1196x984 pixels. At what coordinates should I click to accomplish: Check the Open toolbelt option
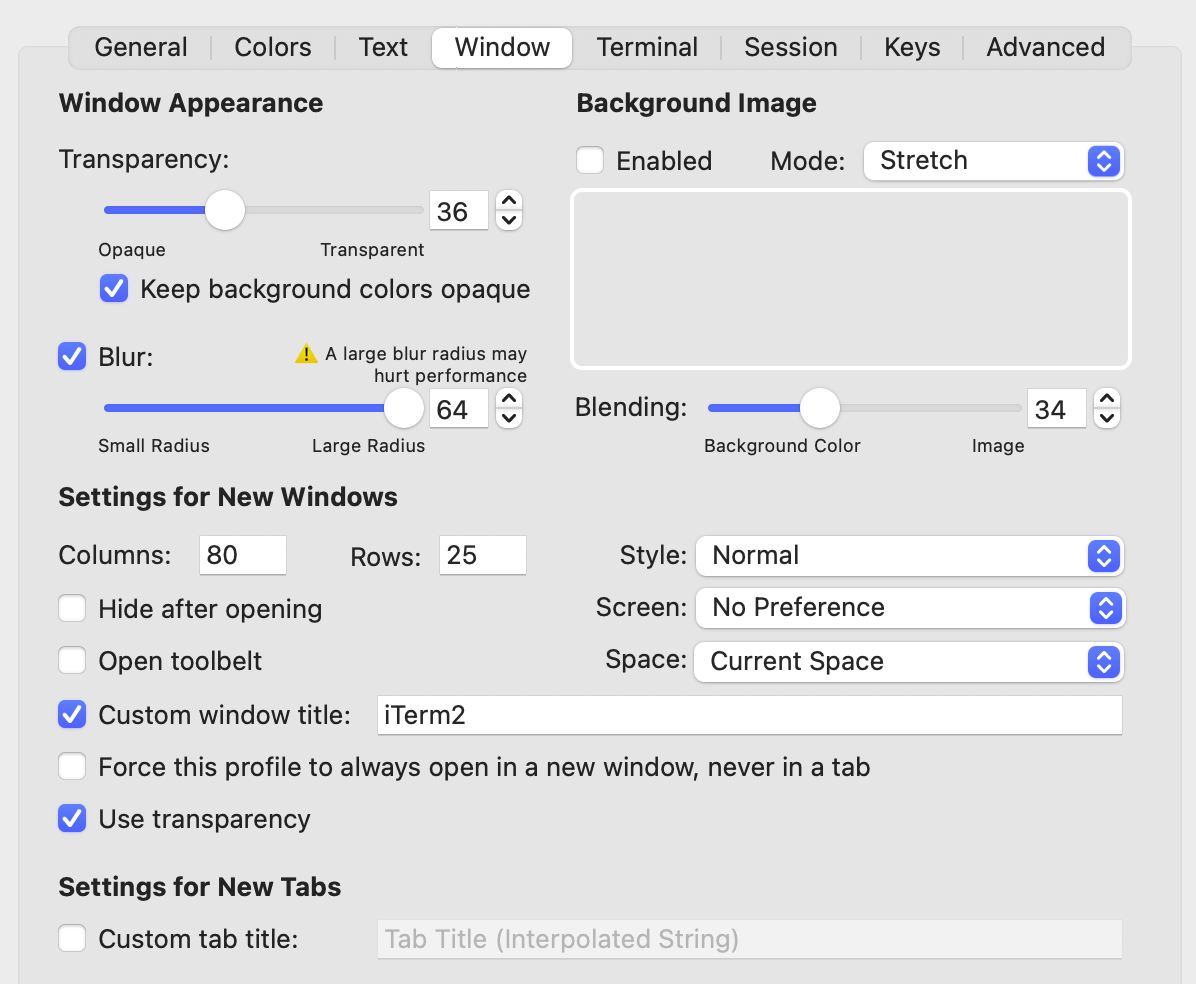pyautogui.click(x=72, y=660)
